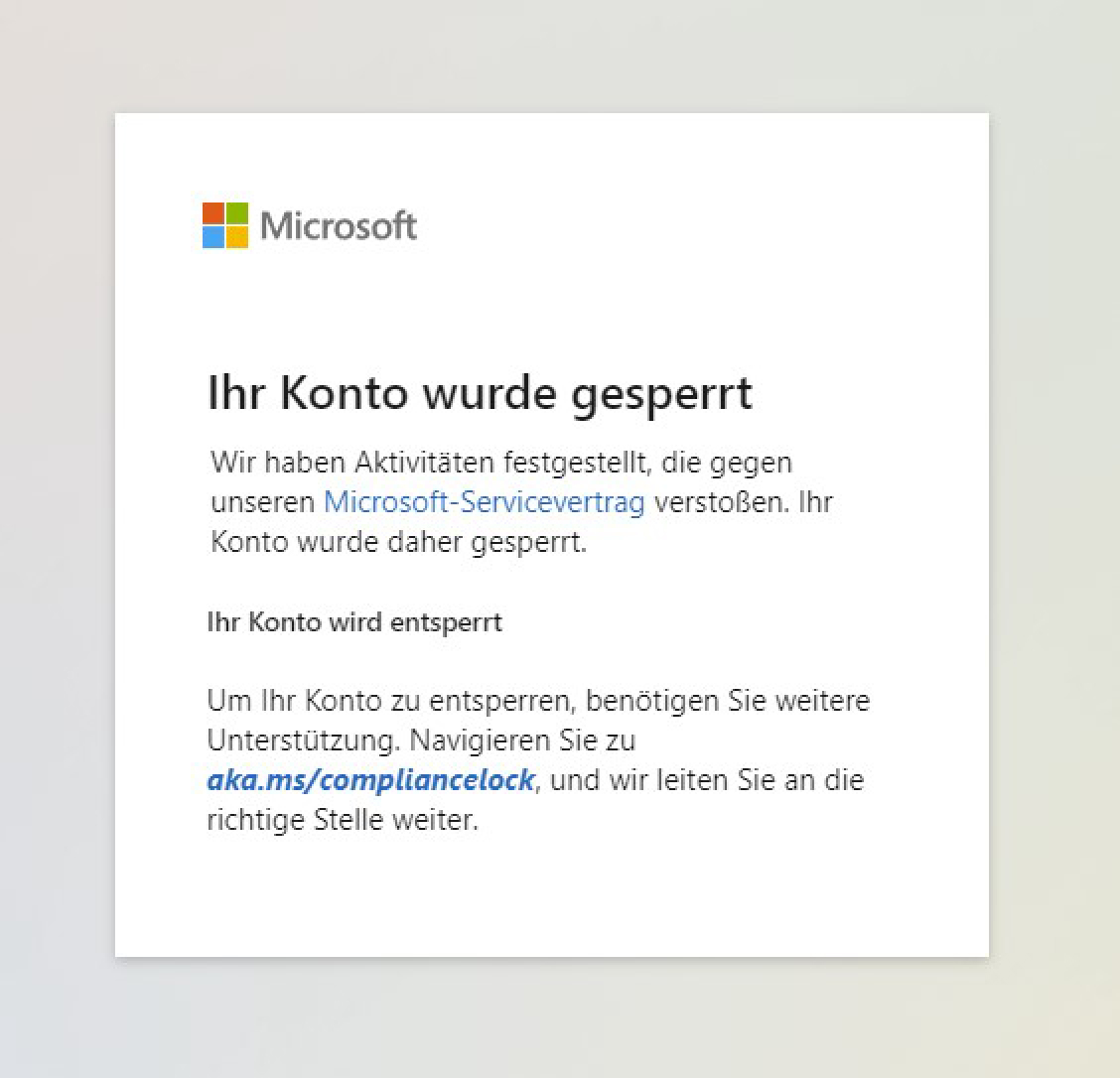Click the yellow square in Microsoft logo

tap(237, 237)
